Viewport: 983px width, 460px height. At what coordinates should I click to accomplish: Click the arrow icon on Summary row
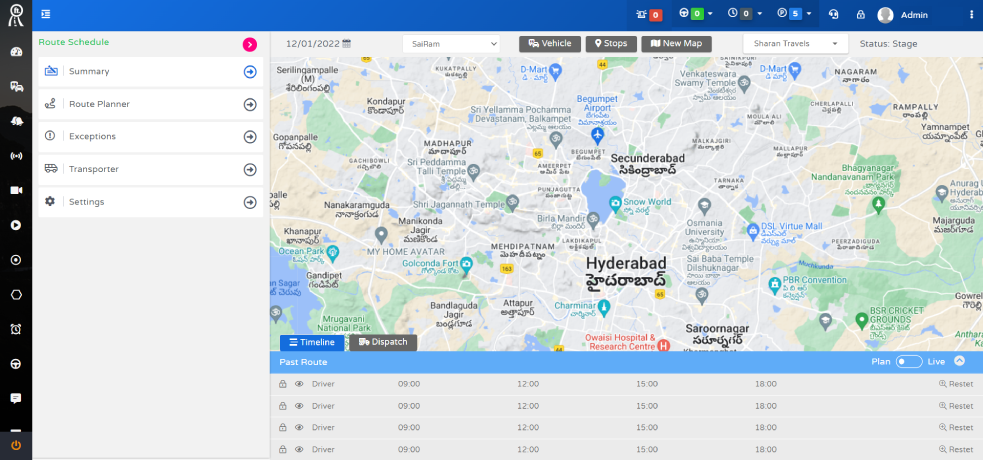250,72
